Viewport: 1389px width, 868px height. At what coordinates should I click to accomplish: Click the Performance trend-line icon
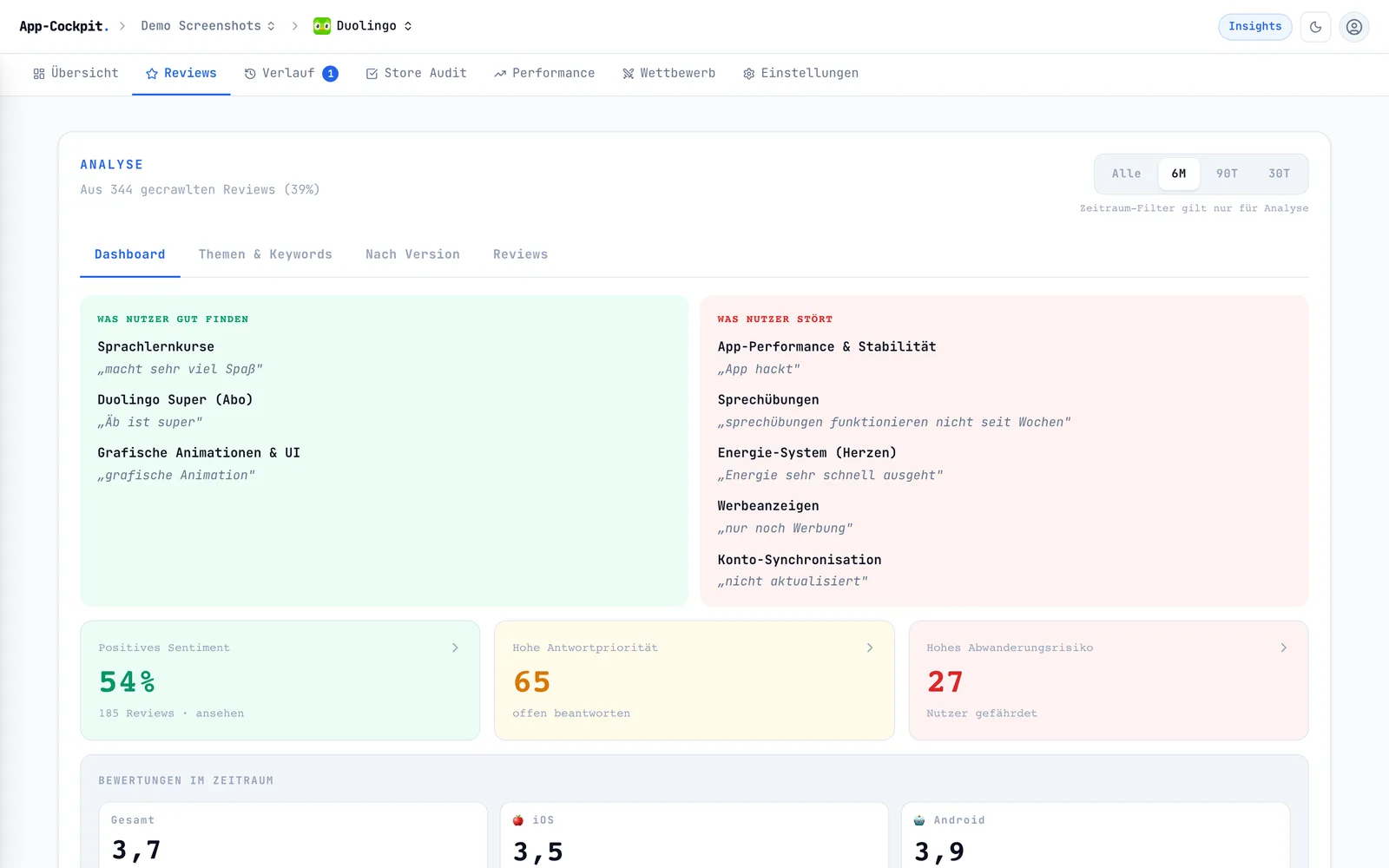pos(500,74)
